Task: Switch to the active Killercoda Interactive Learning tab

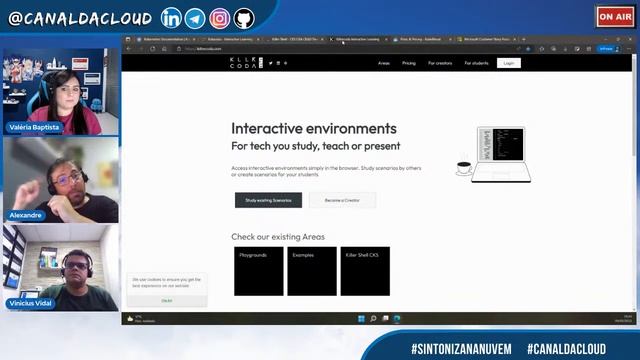Action: (x=358, y=40)
